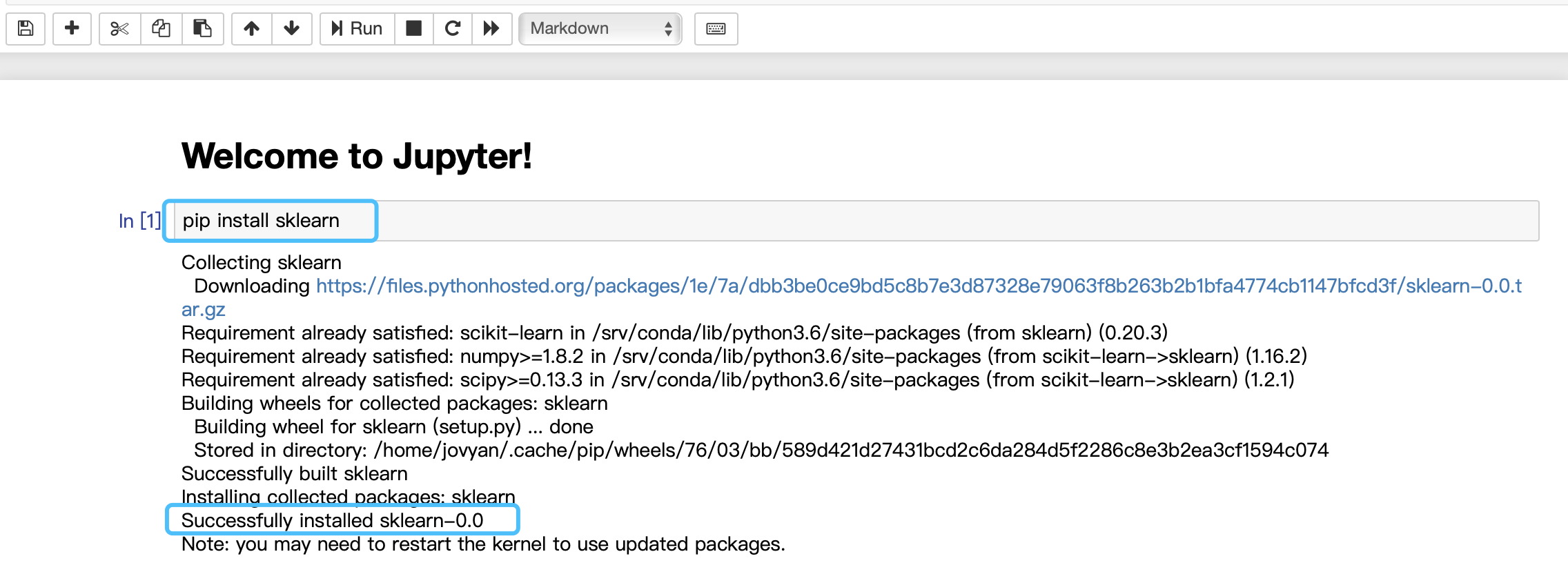Image resolution: width=1568 pixels, height=563 pixels.
Task: Open the command palette keyboard icon
Action: 716,28
